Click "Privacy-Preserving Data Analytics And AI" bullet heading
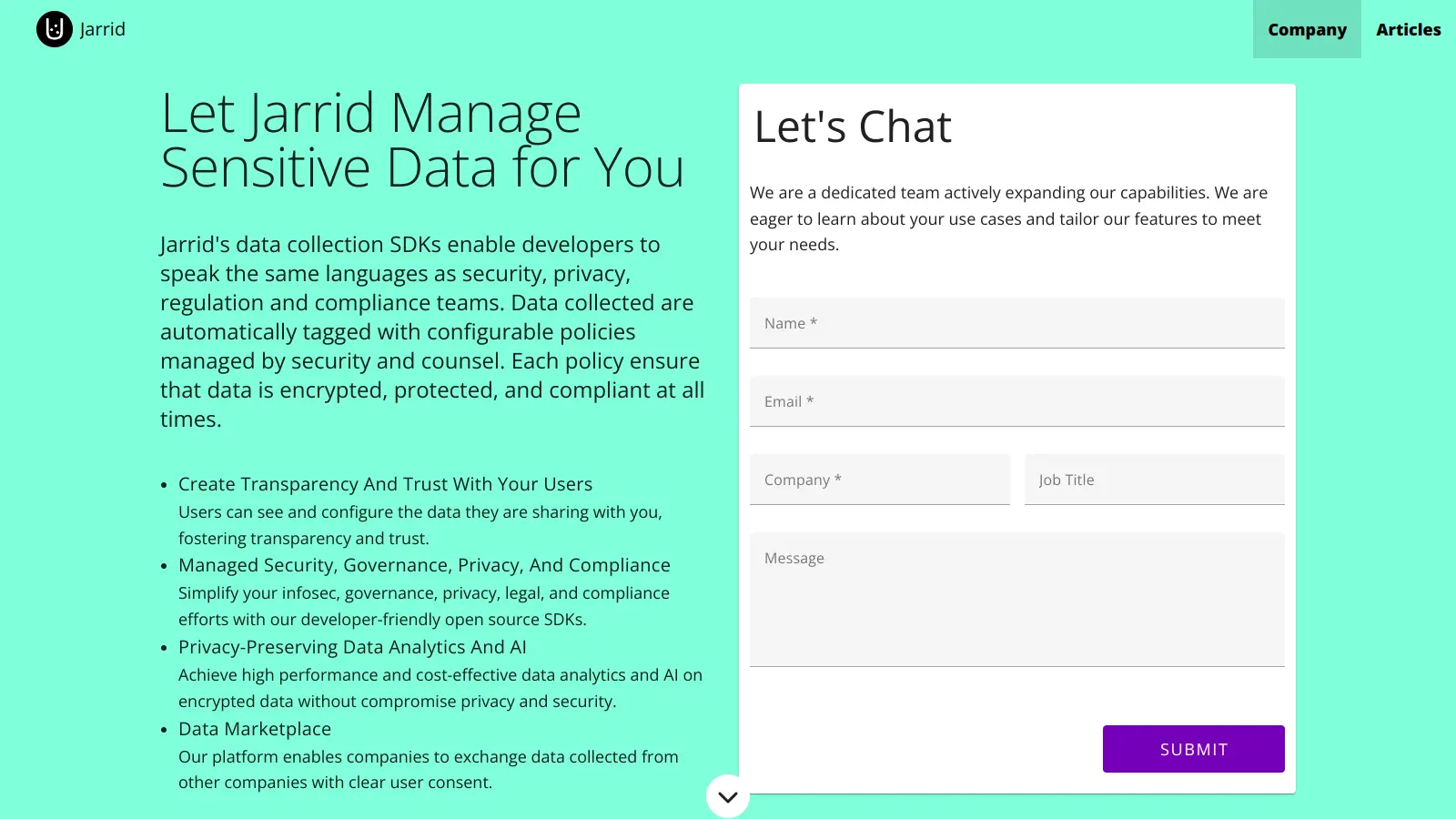This screenshot has height=819, width=1456. (x=352, y=647)
